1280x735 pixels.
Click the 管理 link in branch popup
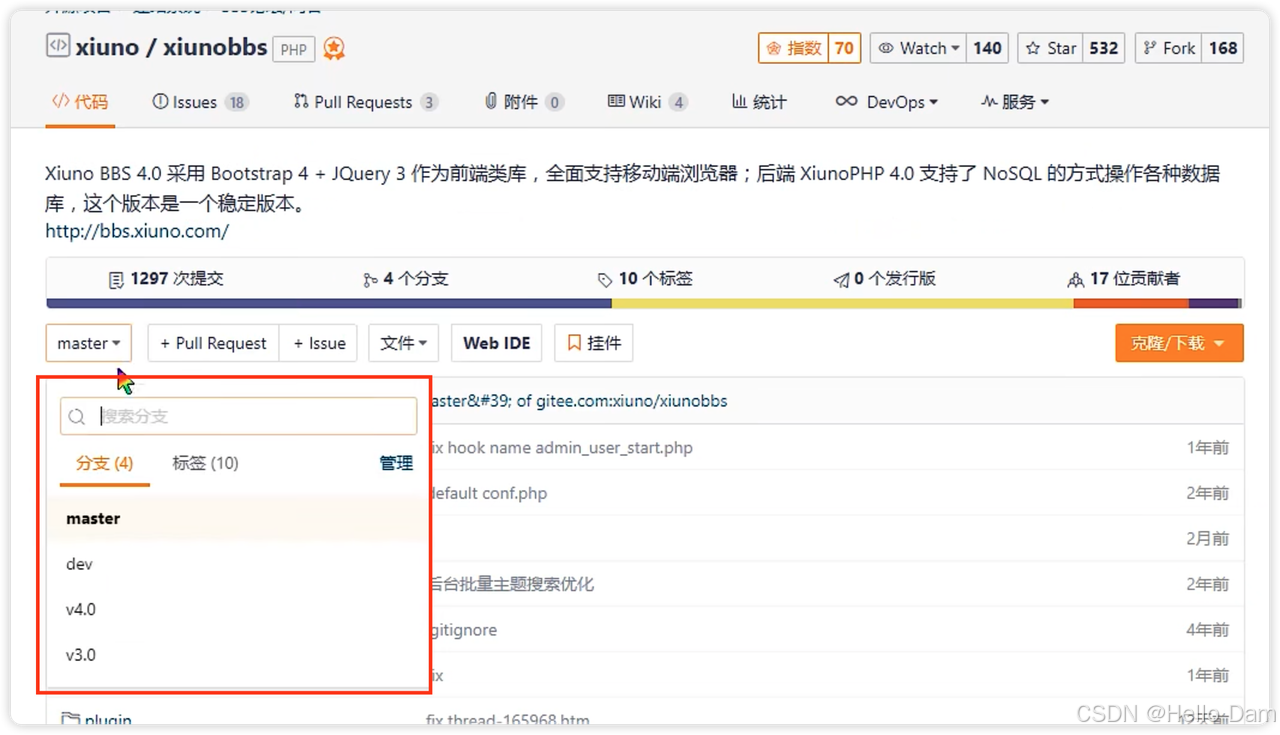tap(396, 463)
